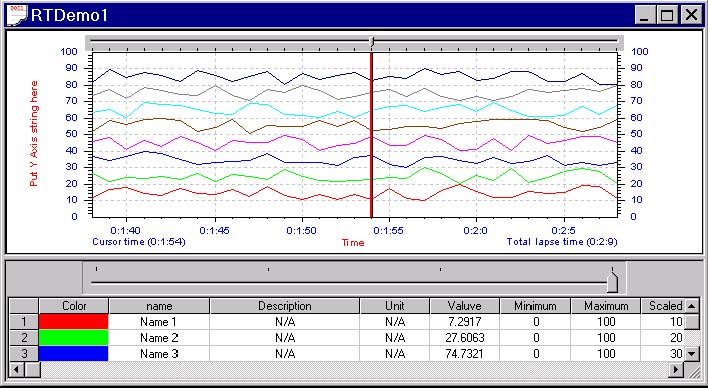Click the red vertical cursor line in chart

pos(371,135)
